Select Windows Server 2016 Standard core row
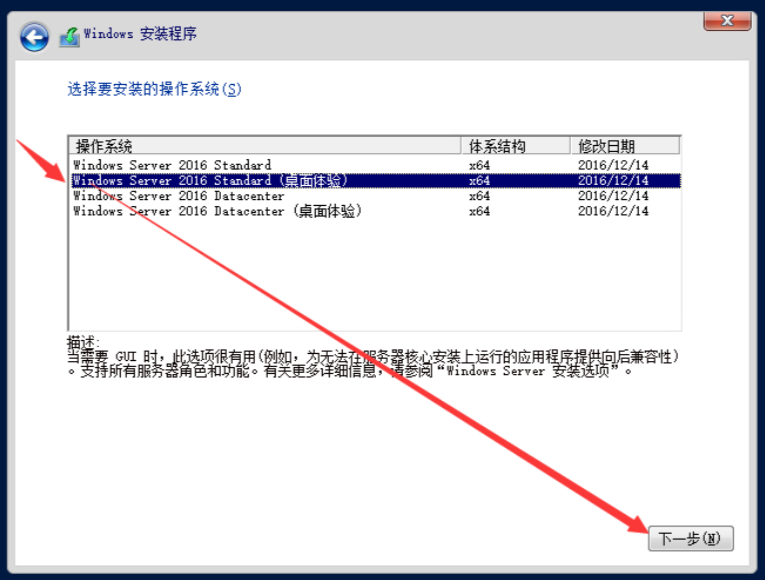 click(375, 165)
